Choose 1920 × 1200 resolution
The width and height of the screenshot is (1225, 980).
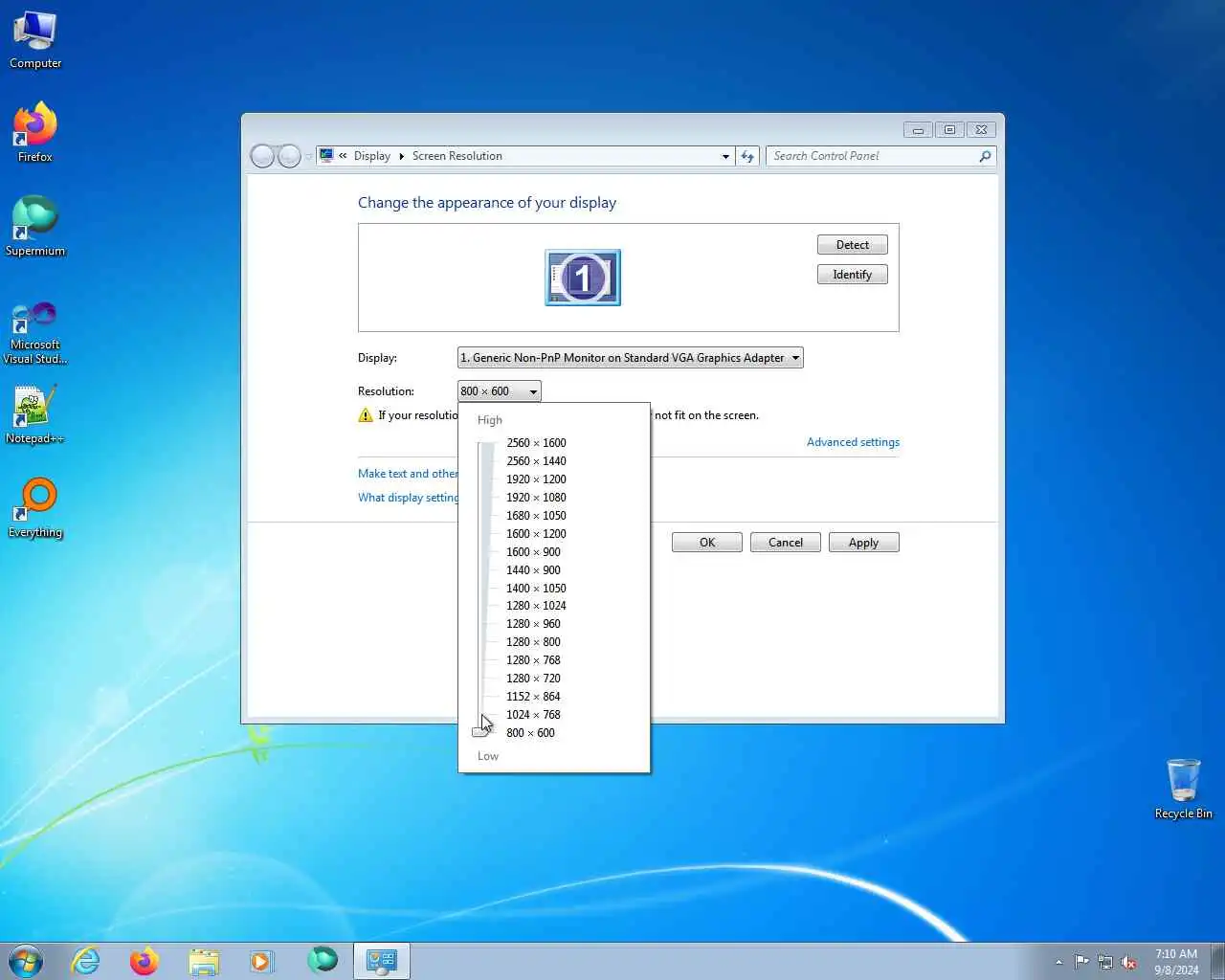point(536,479)
